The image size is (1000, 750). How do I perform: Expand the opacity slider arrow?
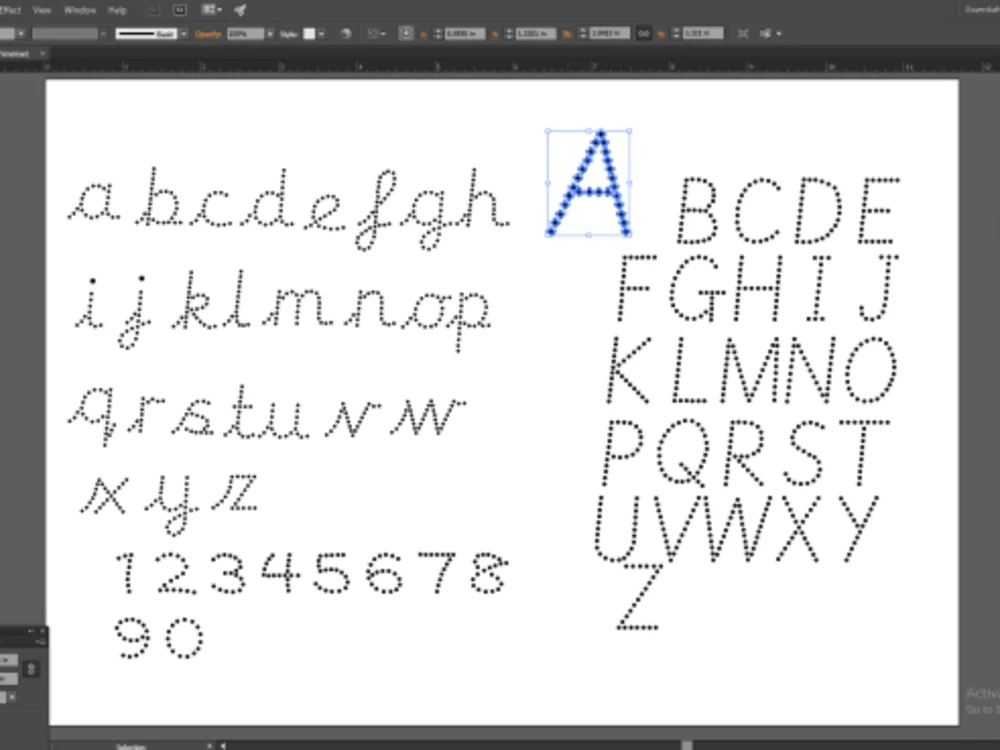[x=270, y=34]
